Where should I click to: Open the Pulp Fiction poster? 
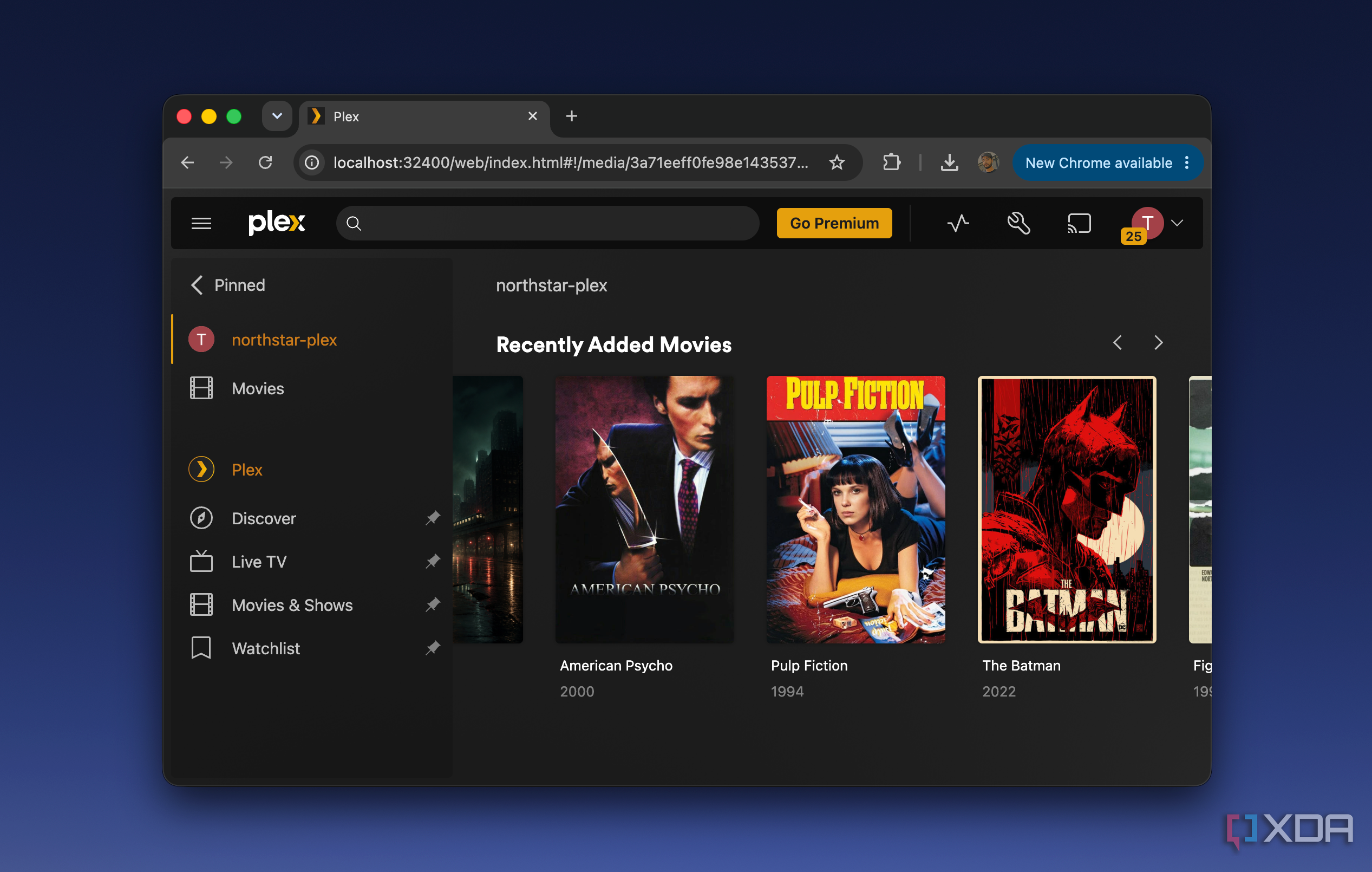click(856, 510)
